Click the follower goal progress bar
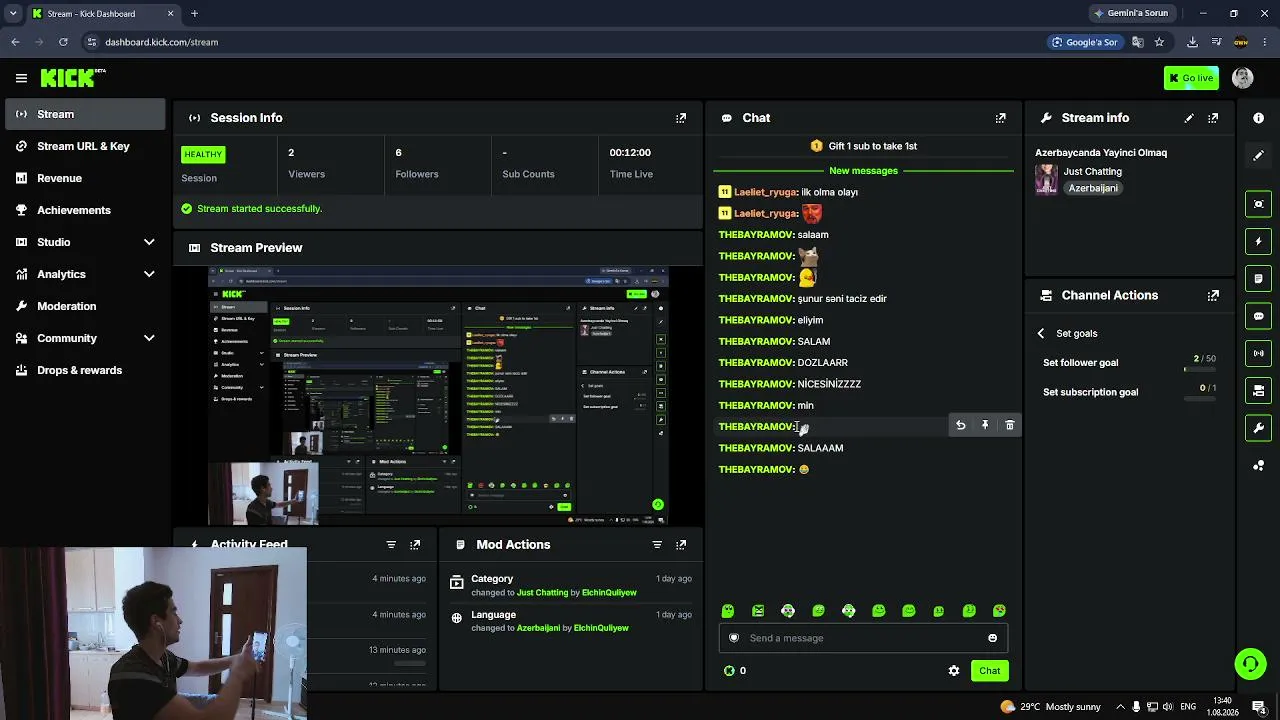Screen dimensions: 1280x720 pyautogui.click(x=1200, y=369)
